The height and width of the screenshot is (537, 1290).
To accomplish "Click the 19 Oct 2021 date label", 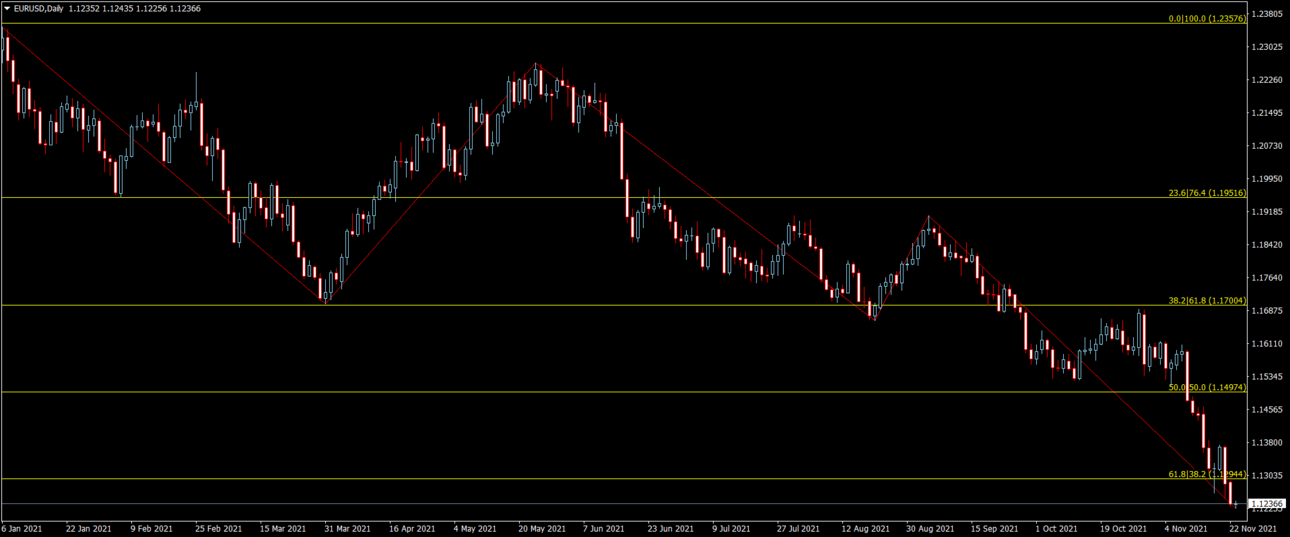I will coord(1123,528).
